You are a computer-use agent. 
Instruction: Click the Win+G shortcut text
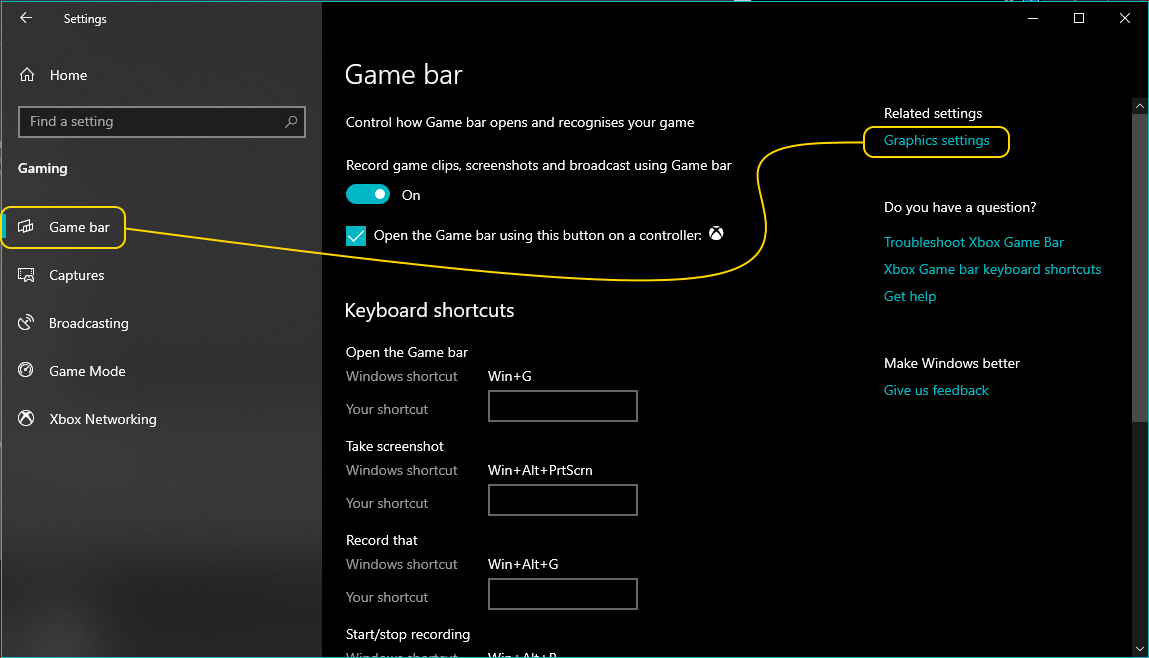click(x=510, y=377)
